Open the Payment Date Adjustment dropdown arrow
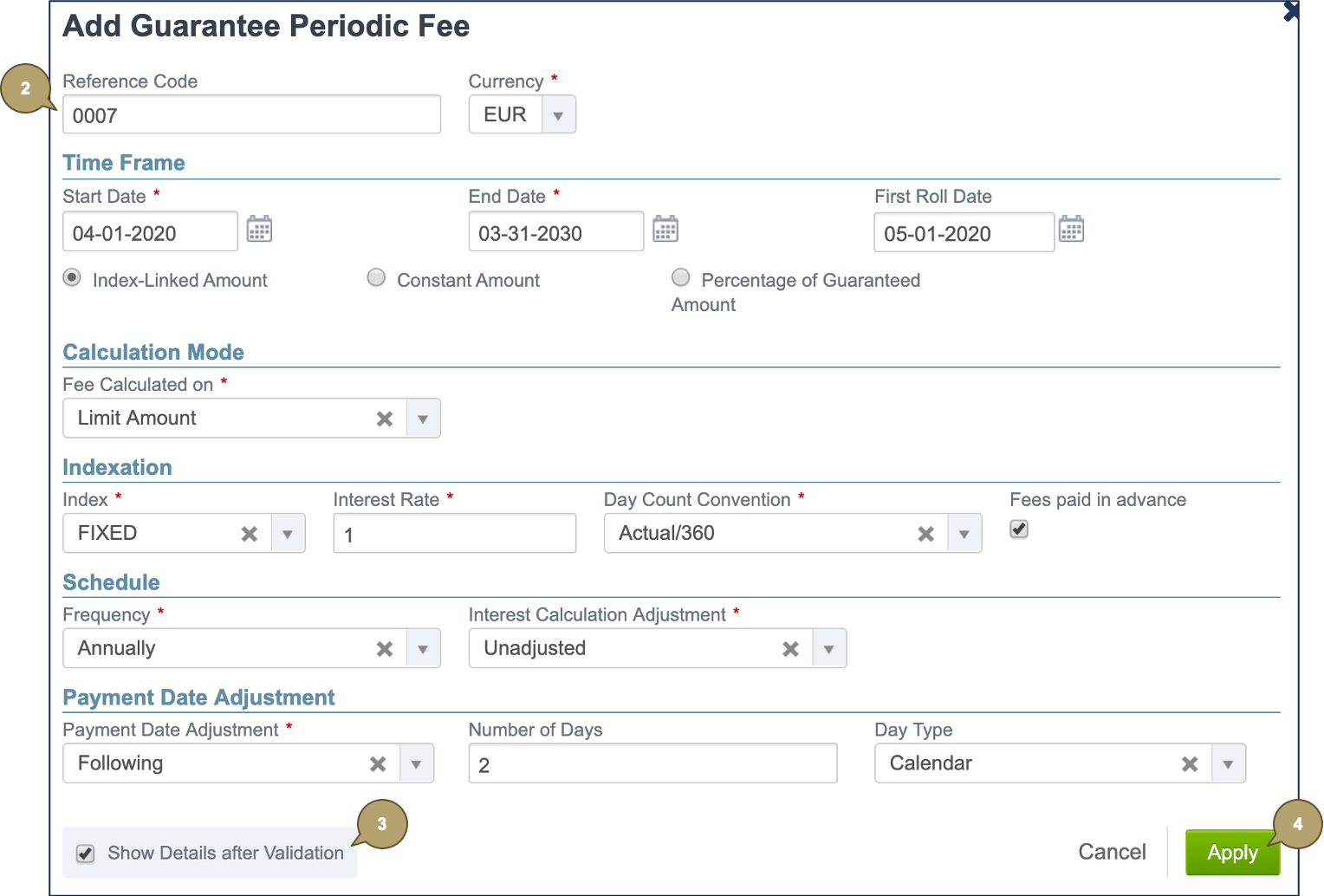This screenshot has width=1324, height=896. (416, 764)
